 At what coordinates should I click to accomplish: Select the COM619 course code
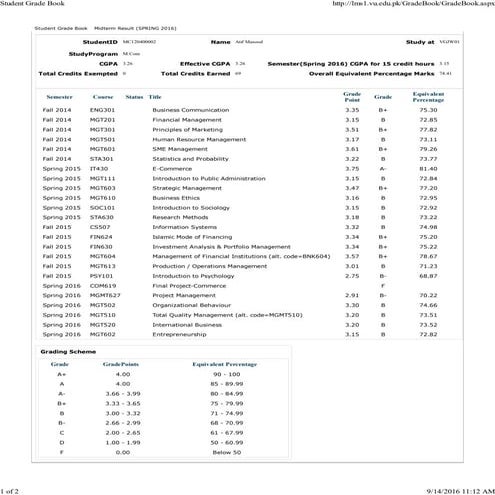pyautogui.click(x=103, y=286)
